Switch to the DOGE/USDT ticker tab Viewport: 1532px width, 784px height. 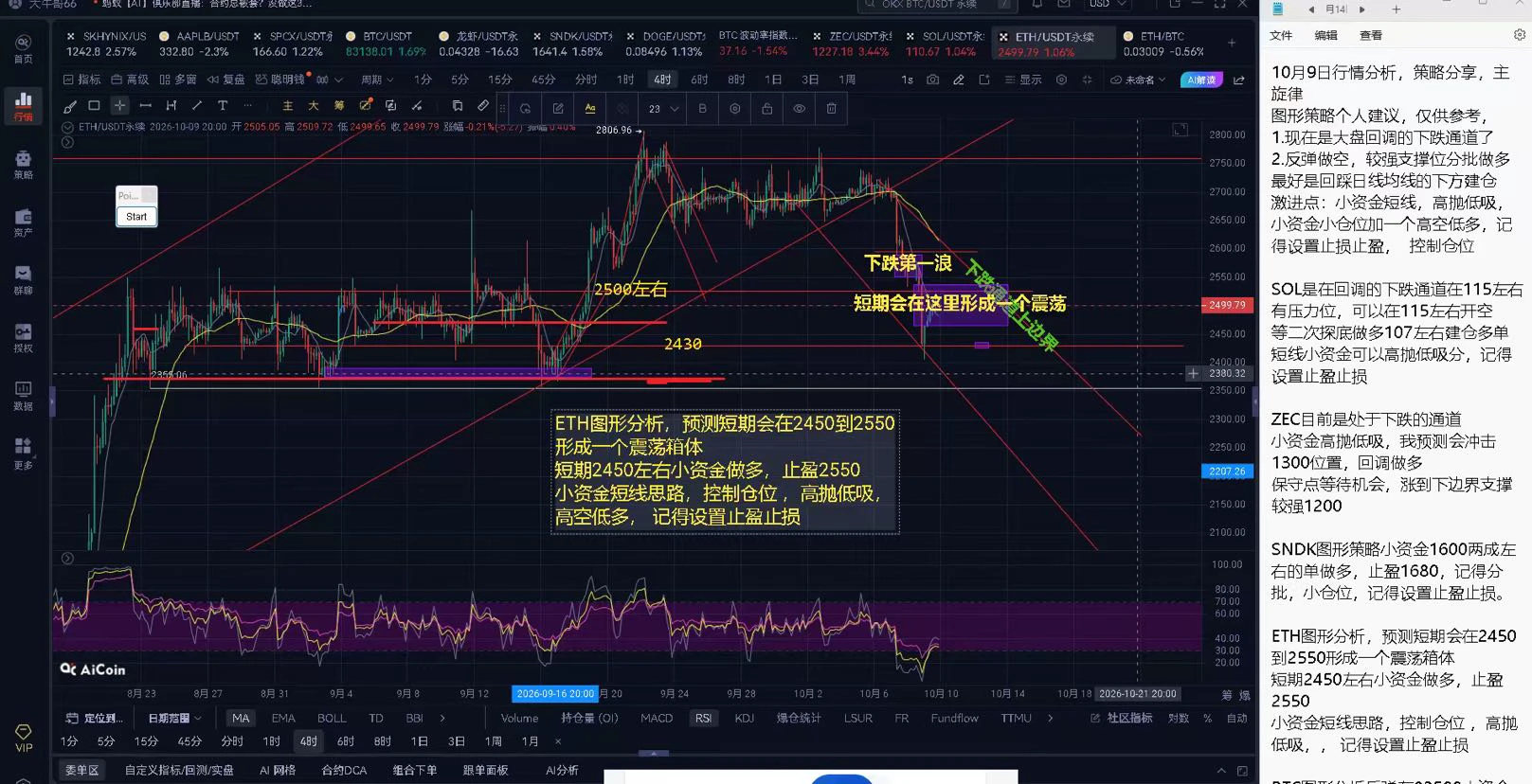point(666,44)
